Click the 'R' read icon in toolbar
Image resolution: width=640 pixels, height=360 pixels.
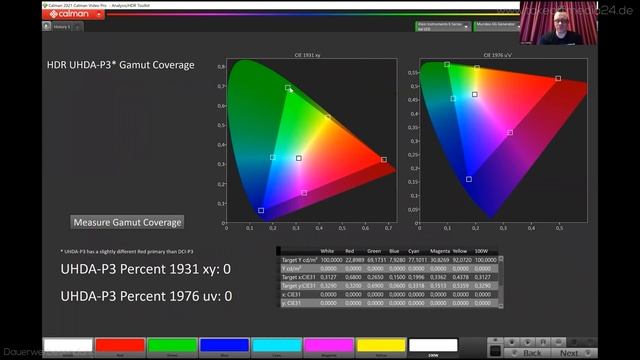pyautogui.click(x=542, y=342)
